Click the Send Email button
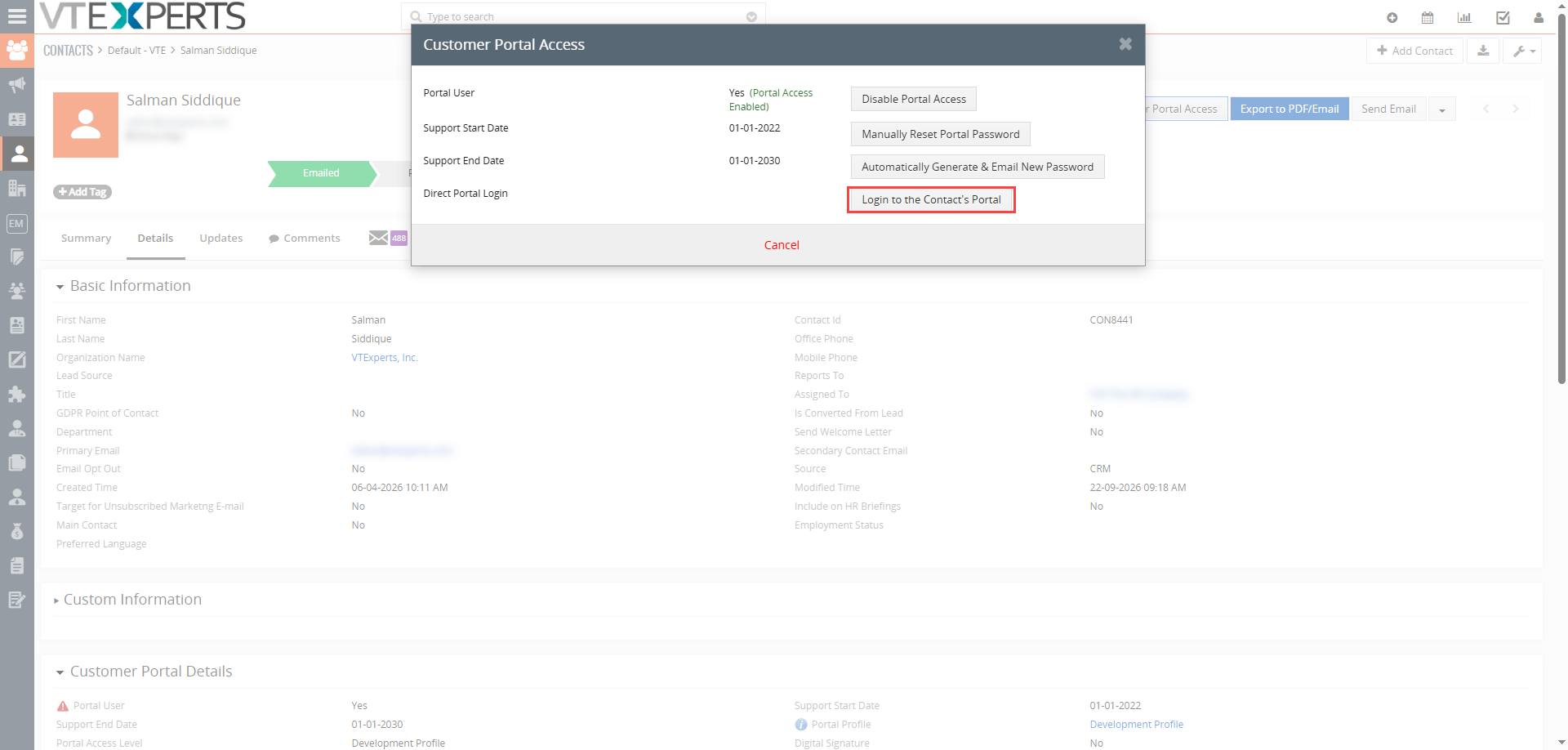The height and width of the screenshot is (750, 1568). tap(1388, 109)
